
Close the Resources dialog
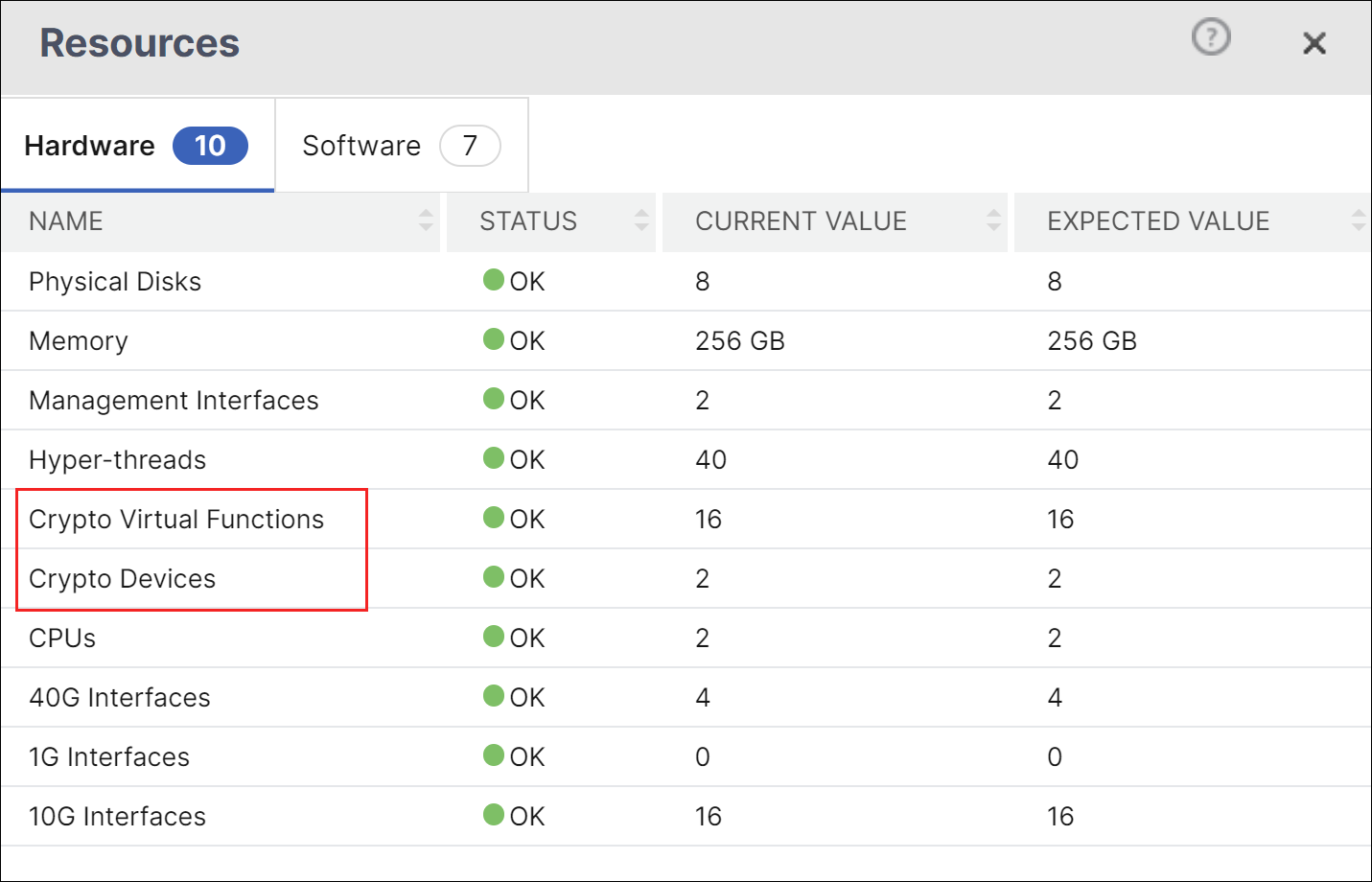click(1314, 43)
